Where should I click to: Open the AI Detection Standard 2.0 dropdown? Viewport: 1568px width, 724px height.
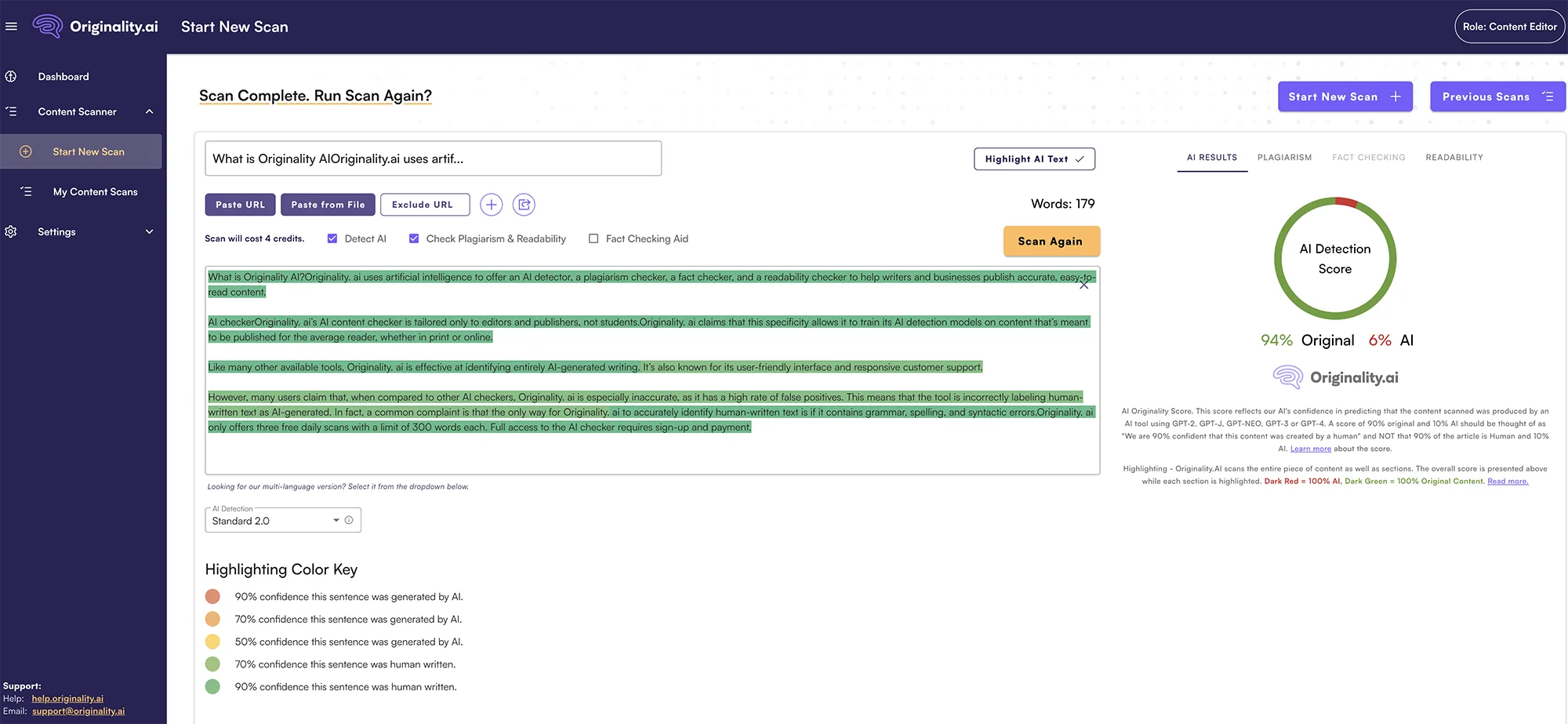(283, 520)
